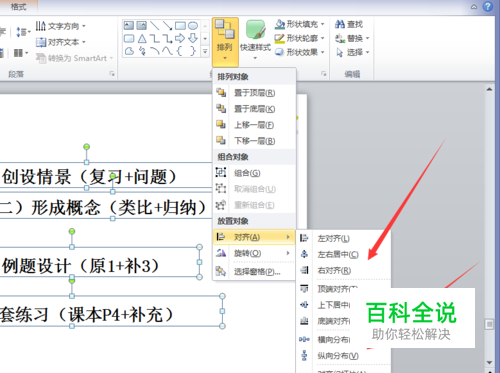Pick the down arrow shape in gallery

(x=193, y=38)
